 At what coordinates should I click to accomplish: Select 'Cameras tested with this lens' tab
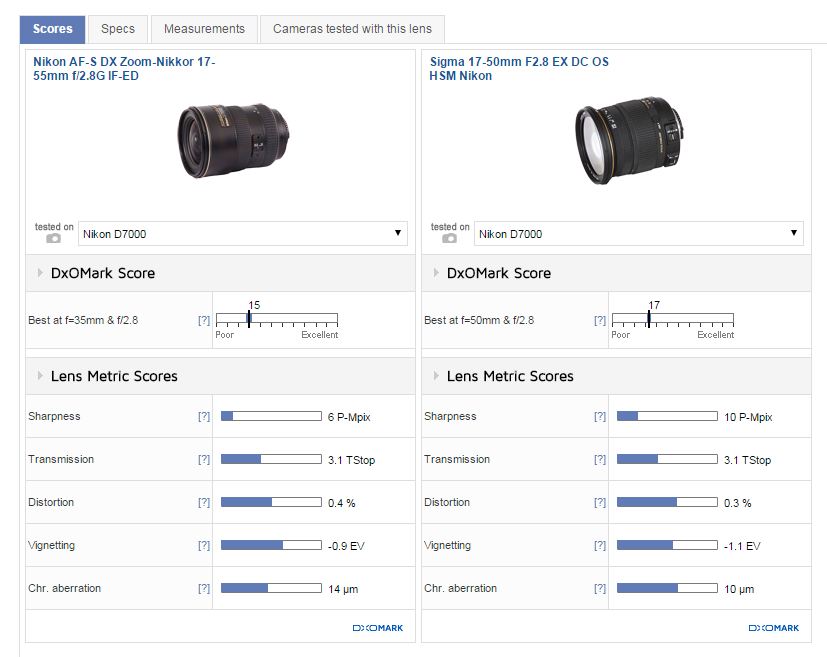[352, 29]
